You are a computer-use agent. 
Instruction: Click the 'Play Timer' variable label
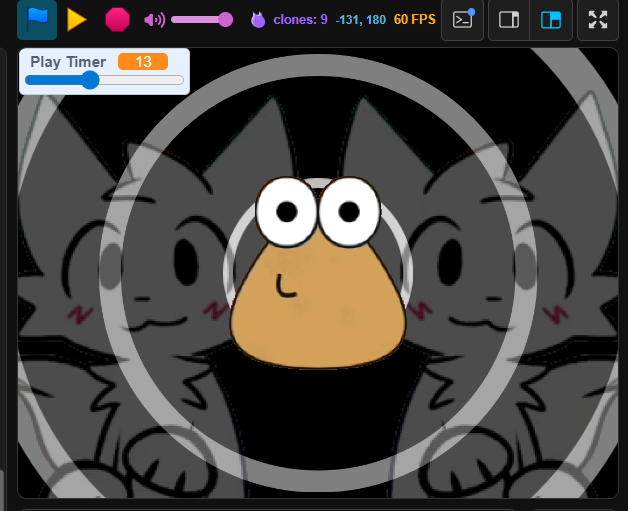point(68,62)
